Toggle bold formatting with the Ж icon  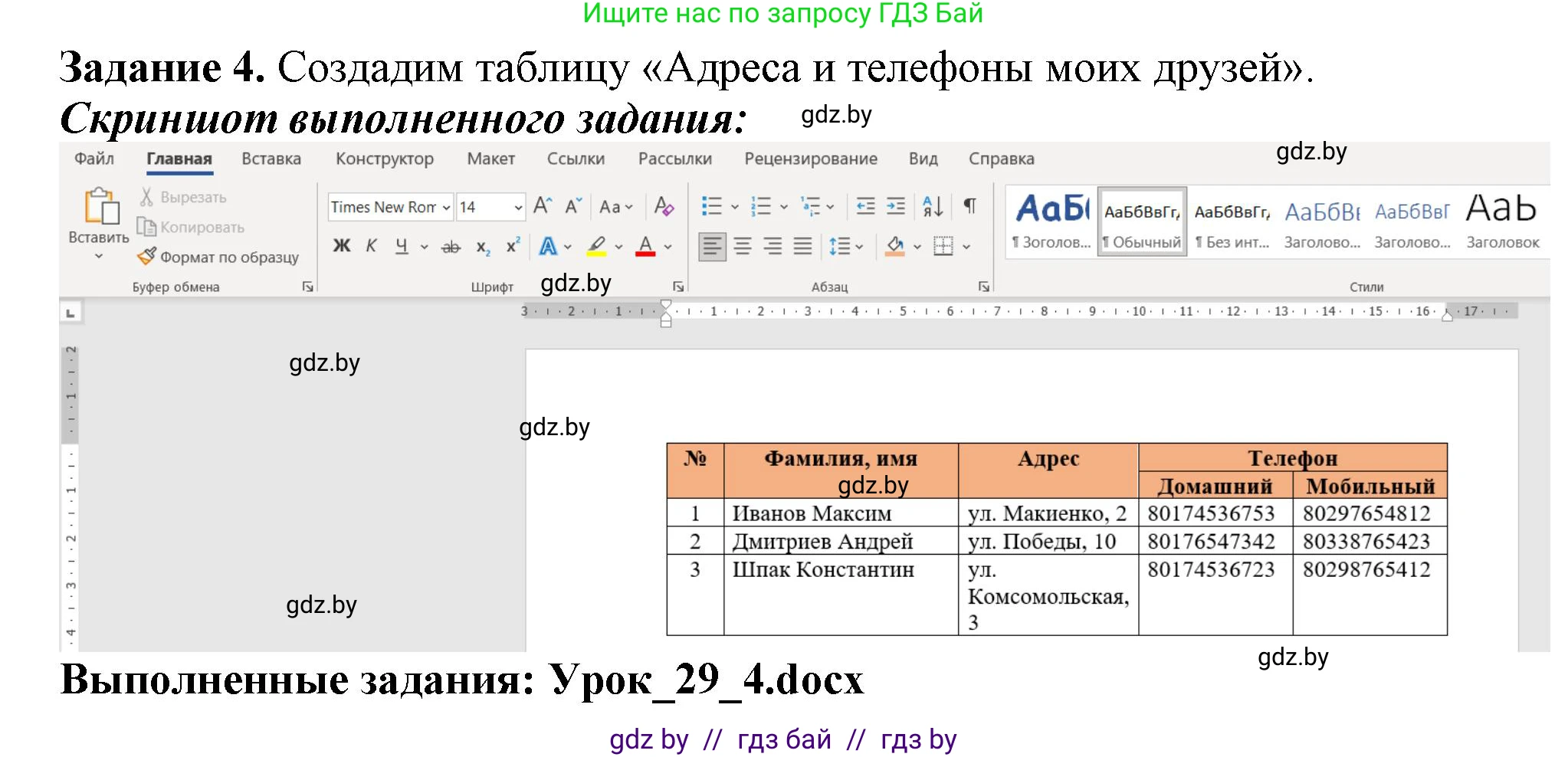(x=342, y=246)
